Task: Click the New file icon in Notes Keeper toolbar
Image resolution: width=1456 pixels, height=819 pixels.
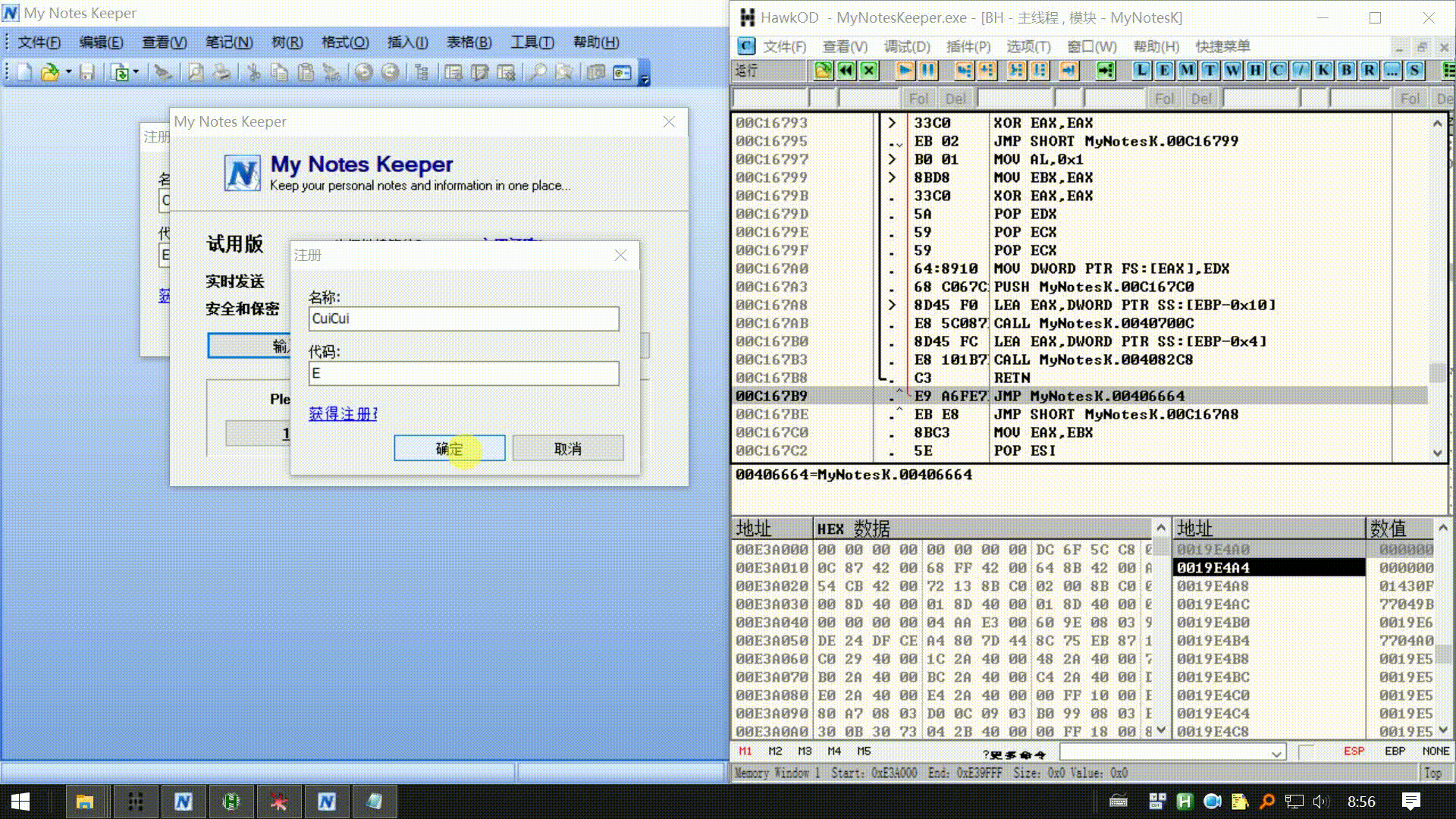Action: (x=24, y=72)
